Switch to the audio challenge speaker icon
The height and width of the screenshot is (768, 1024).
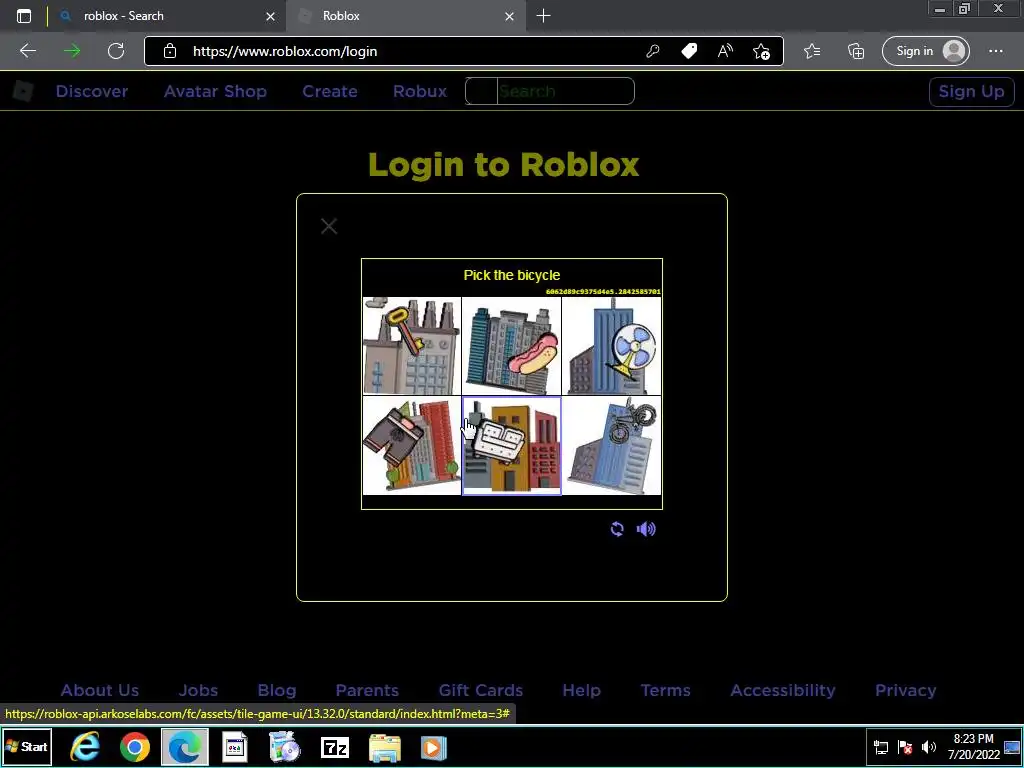pyautogui.click(x=646, y=529)
